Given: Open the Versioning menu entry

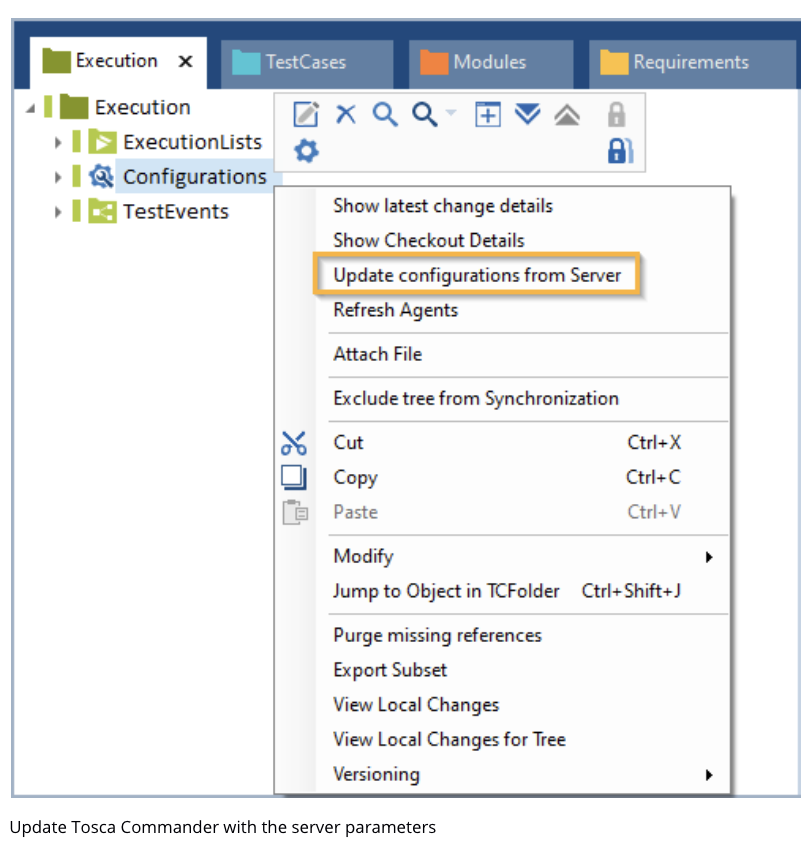Looking at the screenshot, I should [503, 774].
